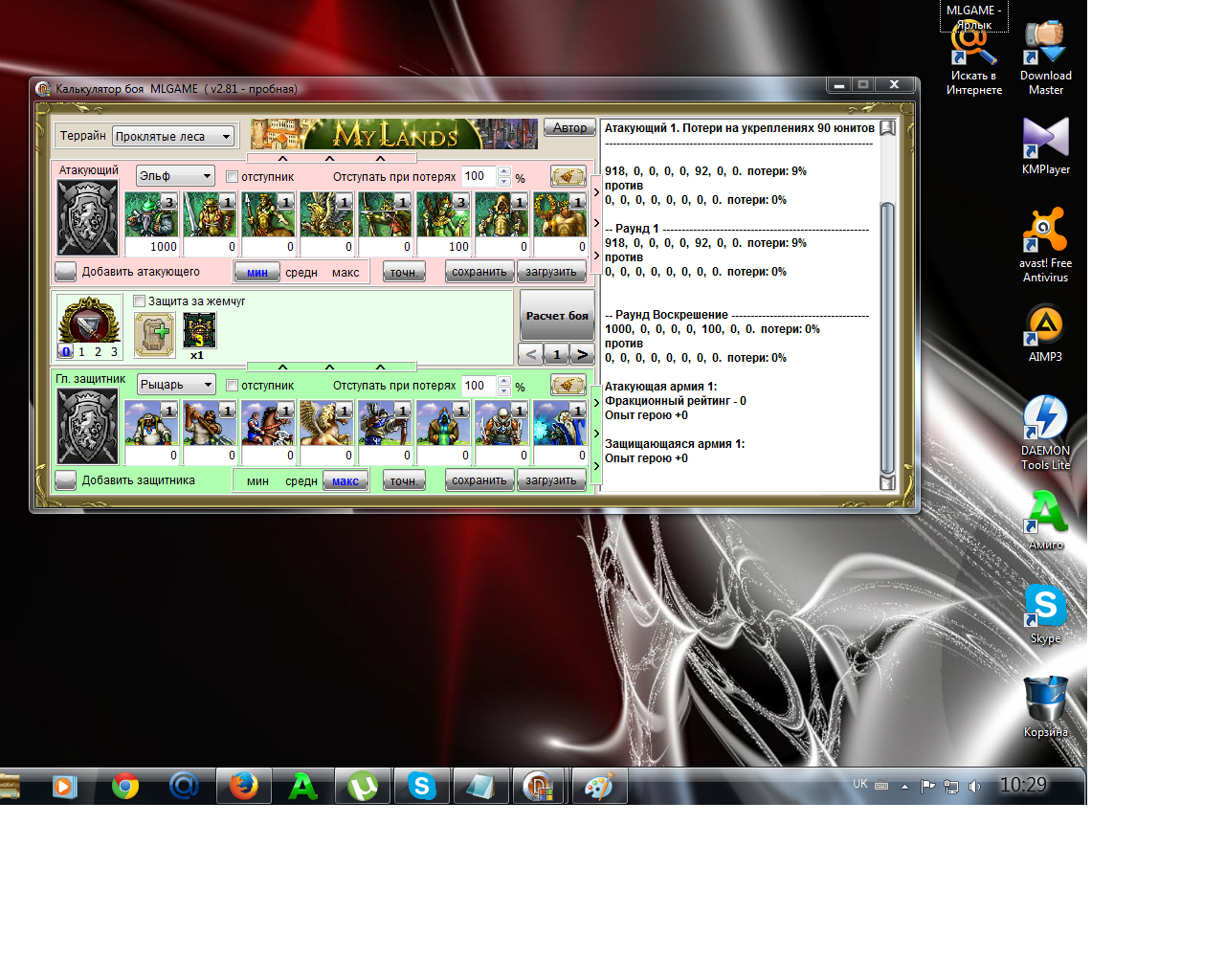The image size is (1225, 980).
Task: Increase defender retreat loss percent
Action: tap(504, 380)
